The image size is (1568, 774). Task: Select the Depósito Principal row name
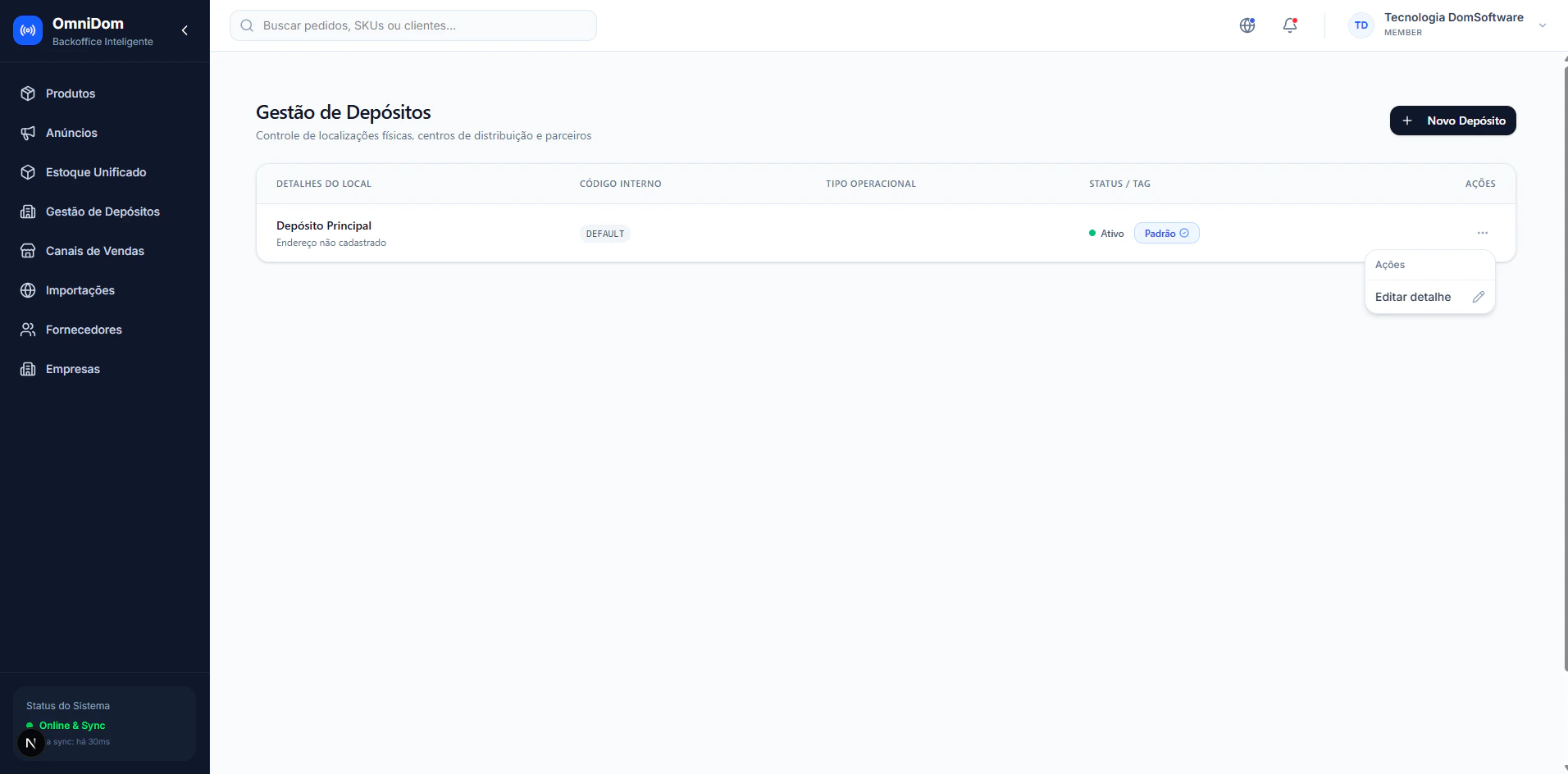tap(324, 225)
